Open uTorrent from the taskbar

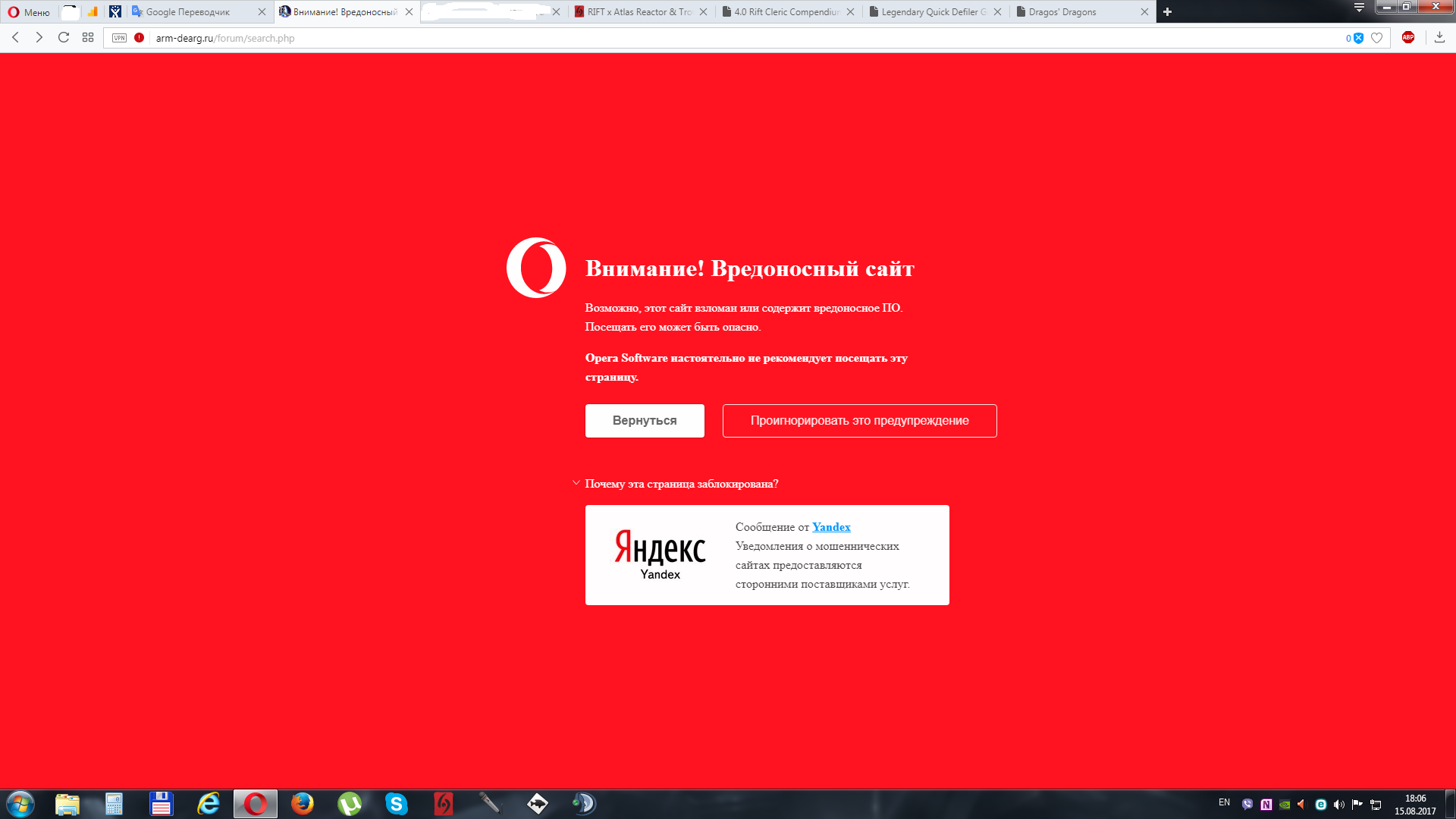(350, 804)
